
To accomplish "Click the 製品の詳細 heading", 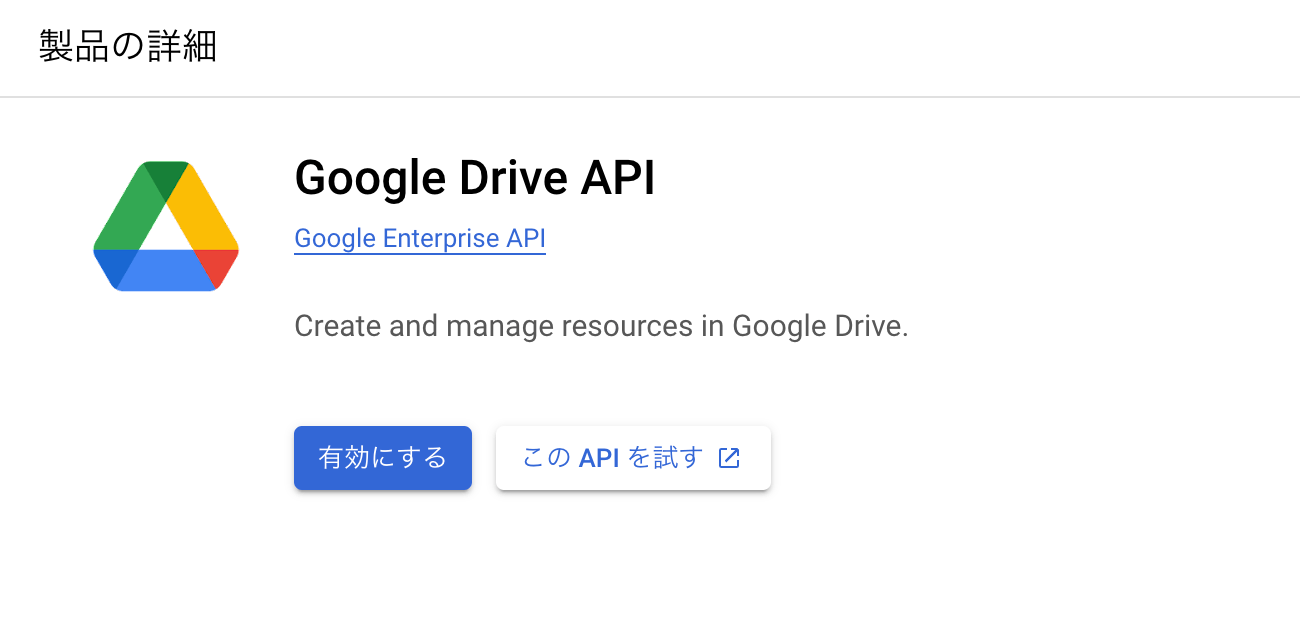I will (128, 47).
